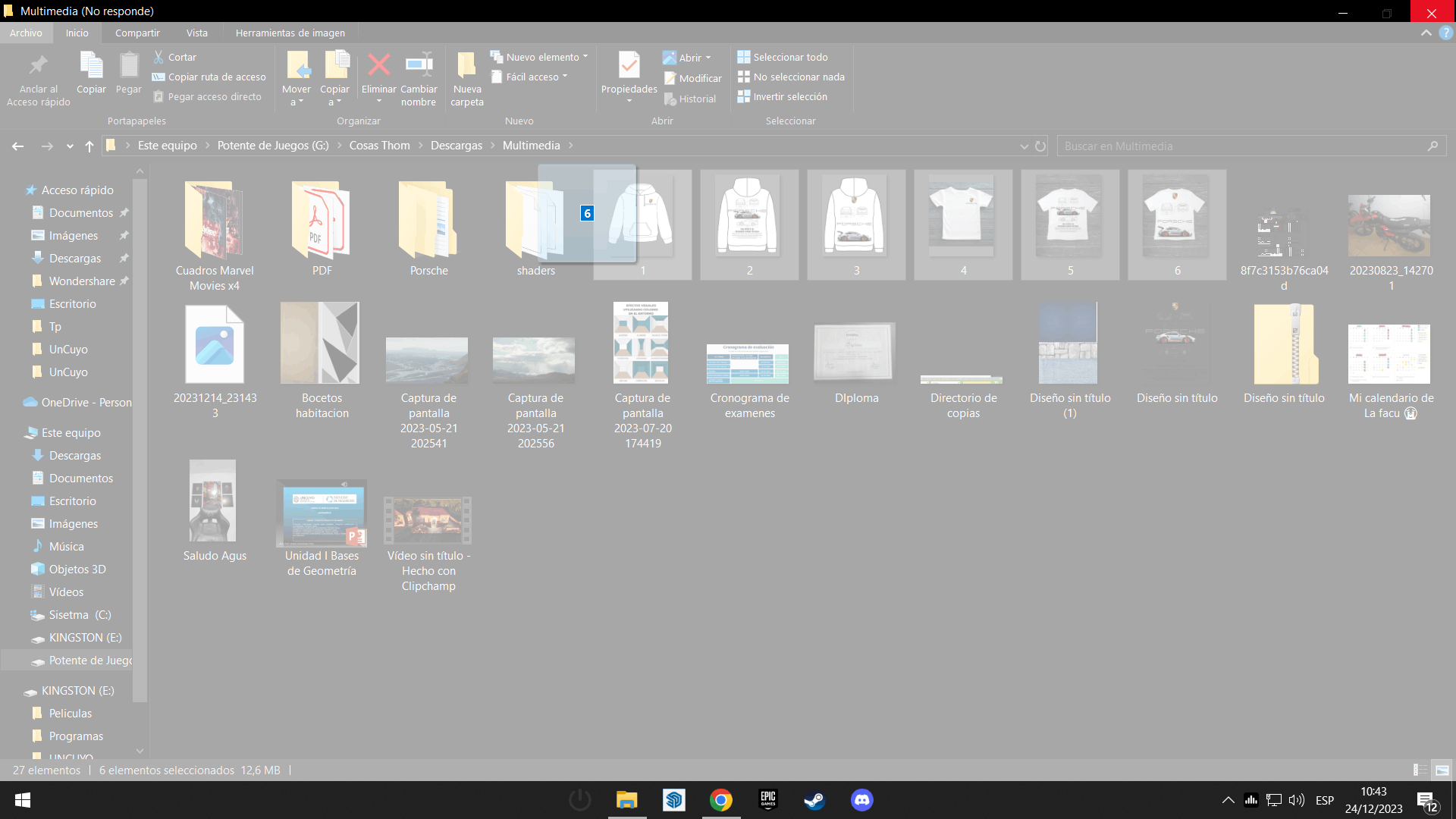This screenshot has width=1456, height=819.
Task: Click Copiar ruta de acceso
Action: (x=209, y=77)
